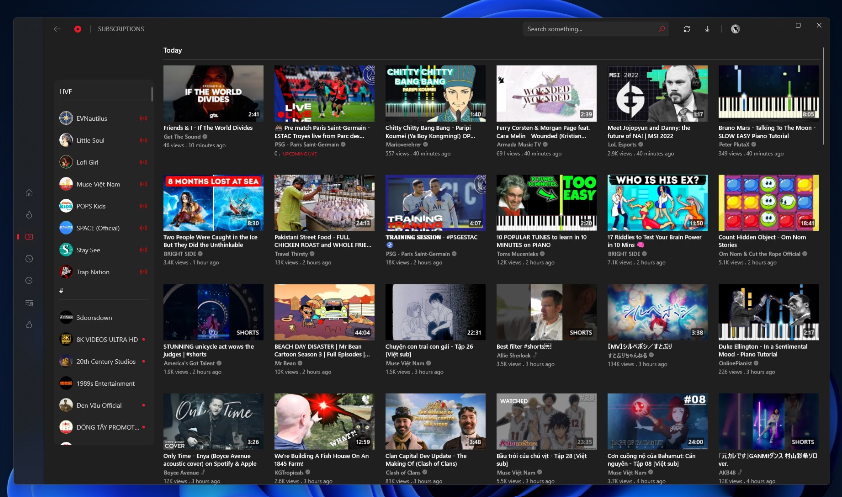This screenshot has width=842, height=497.
Task: Select the LIVE section header
Action: point(66,92)
